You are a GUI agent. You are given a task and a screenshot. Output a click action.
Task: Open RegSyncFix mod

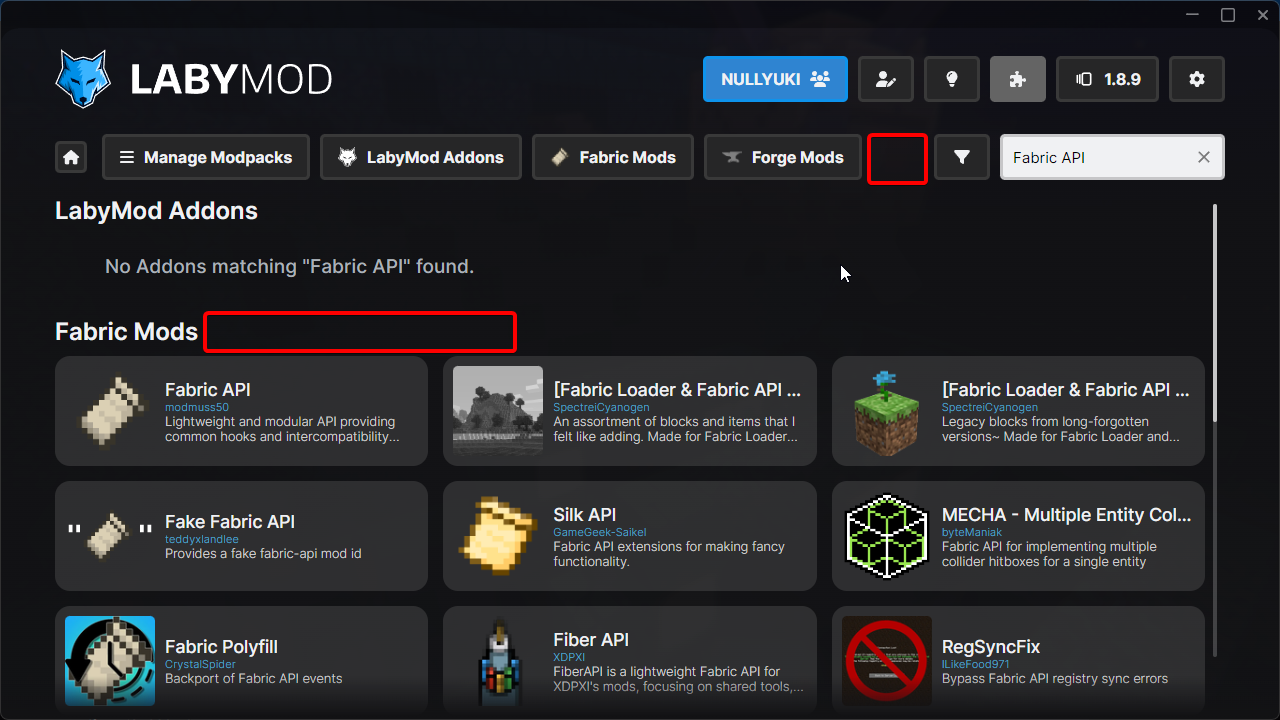[1018, 661]
